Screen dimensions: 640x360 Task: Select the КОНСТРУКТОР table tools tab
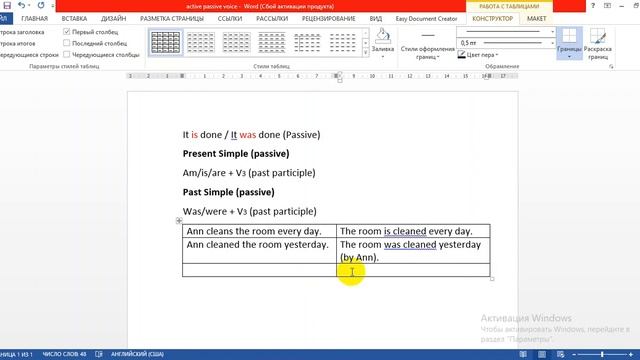tap(493, 19)
